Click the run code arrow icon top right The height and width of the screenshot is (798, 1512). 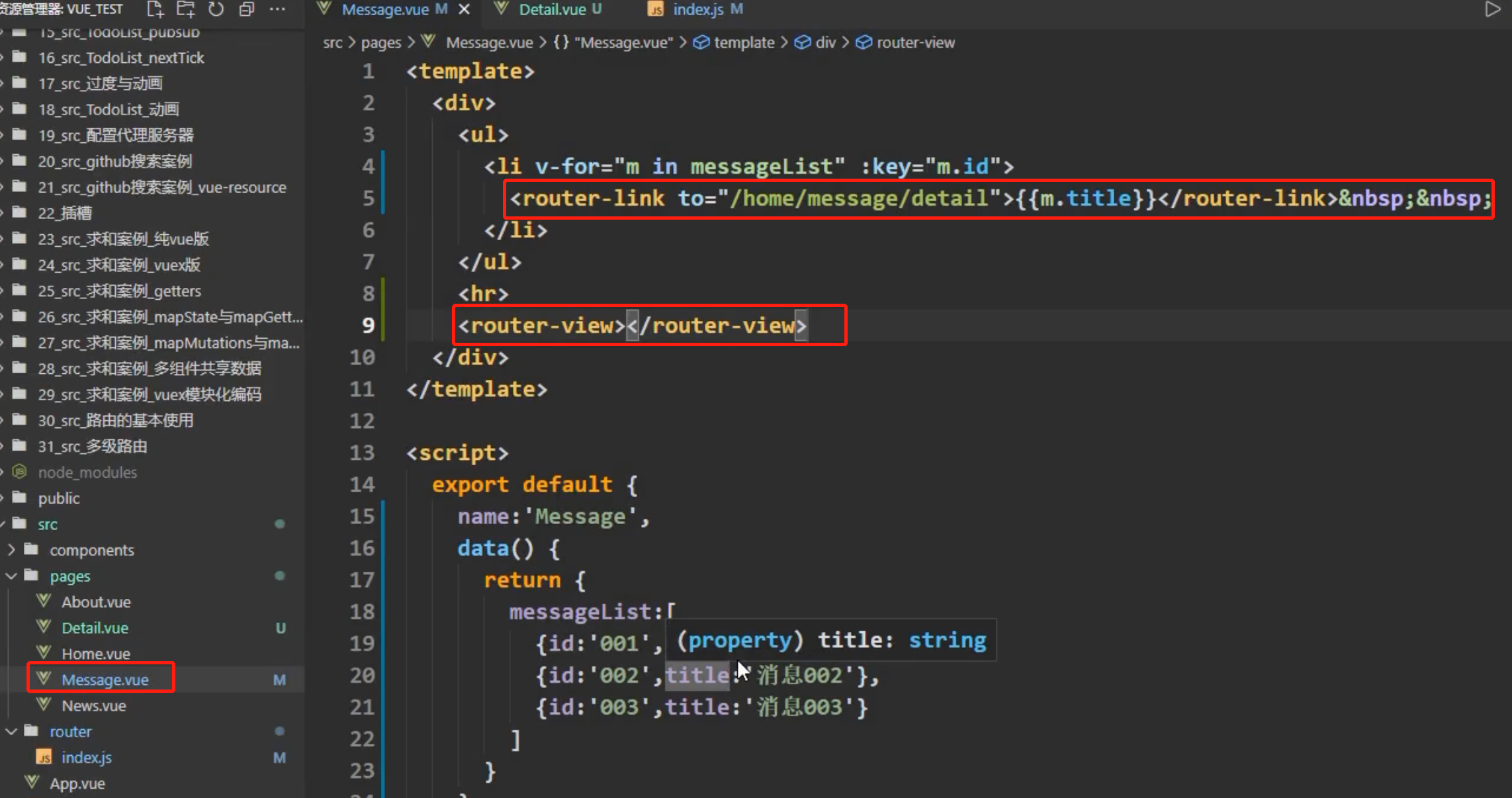pos(1493,9)
